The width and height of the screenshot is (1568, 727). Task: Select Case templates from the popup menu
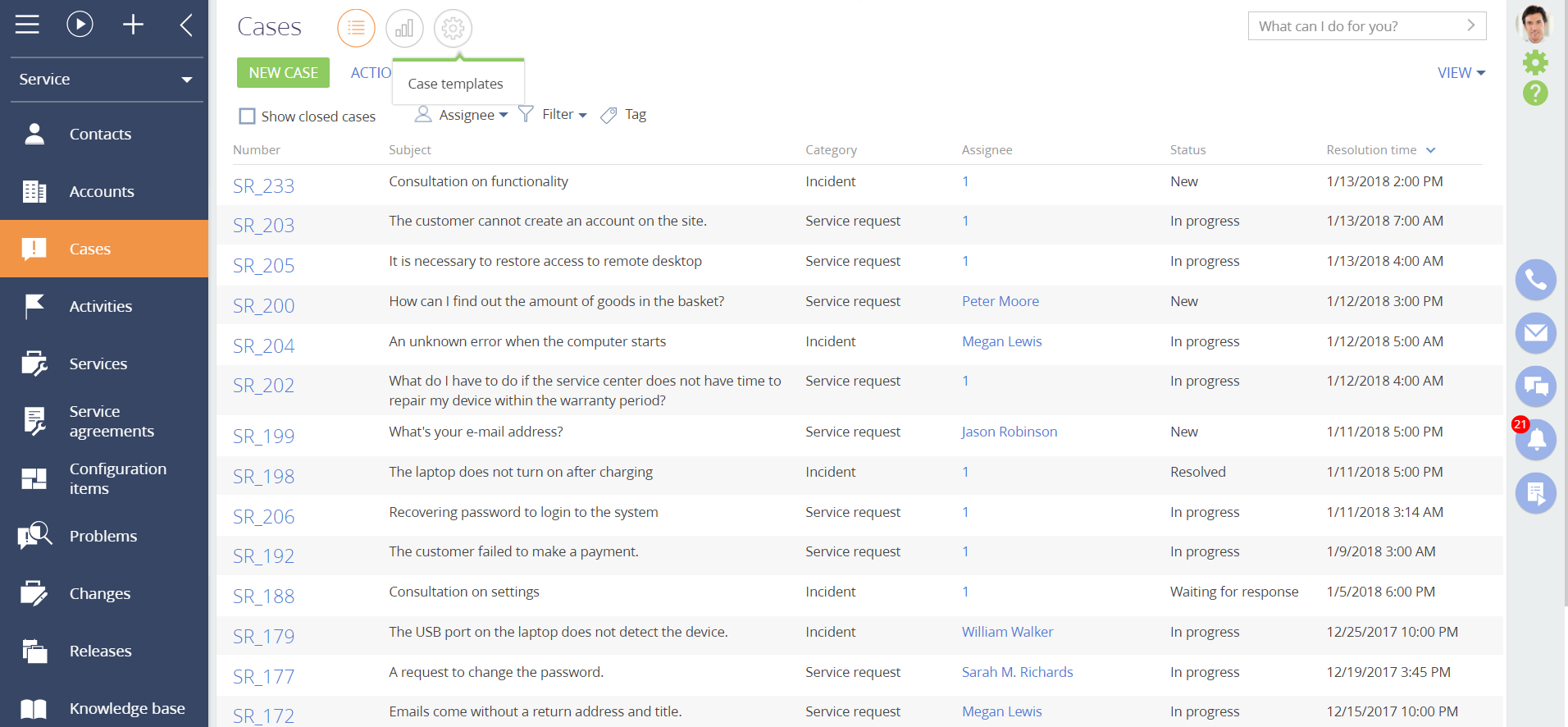tap(455, 84)
